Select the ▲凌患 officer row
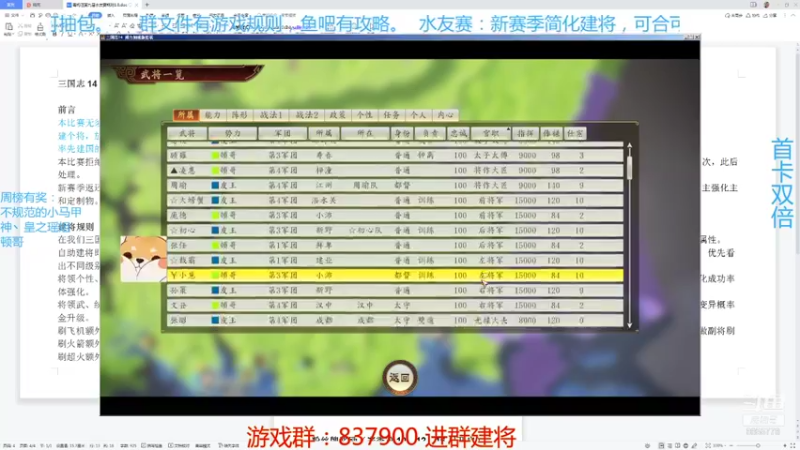Image resolution: width=800 pixels, height=450 pixels. 395,170
